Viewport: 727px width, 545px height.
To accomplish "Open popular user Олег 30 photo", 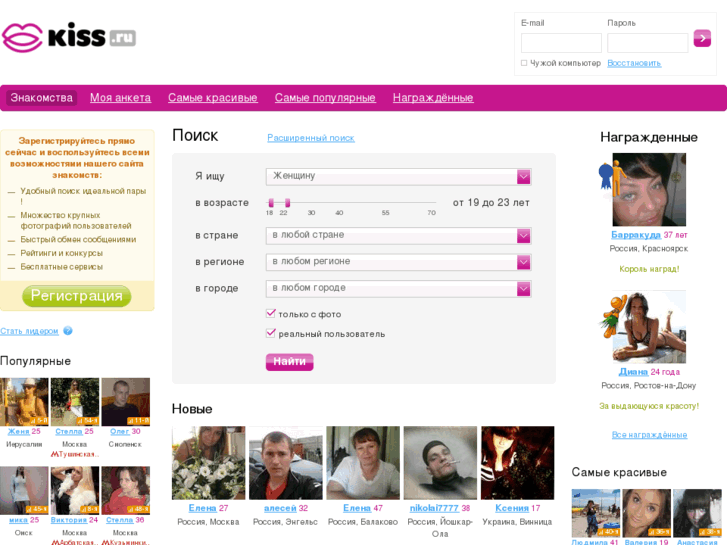I will pyautogui.click(x=126, y=402).
